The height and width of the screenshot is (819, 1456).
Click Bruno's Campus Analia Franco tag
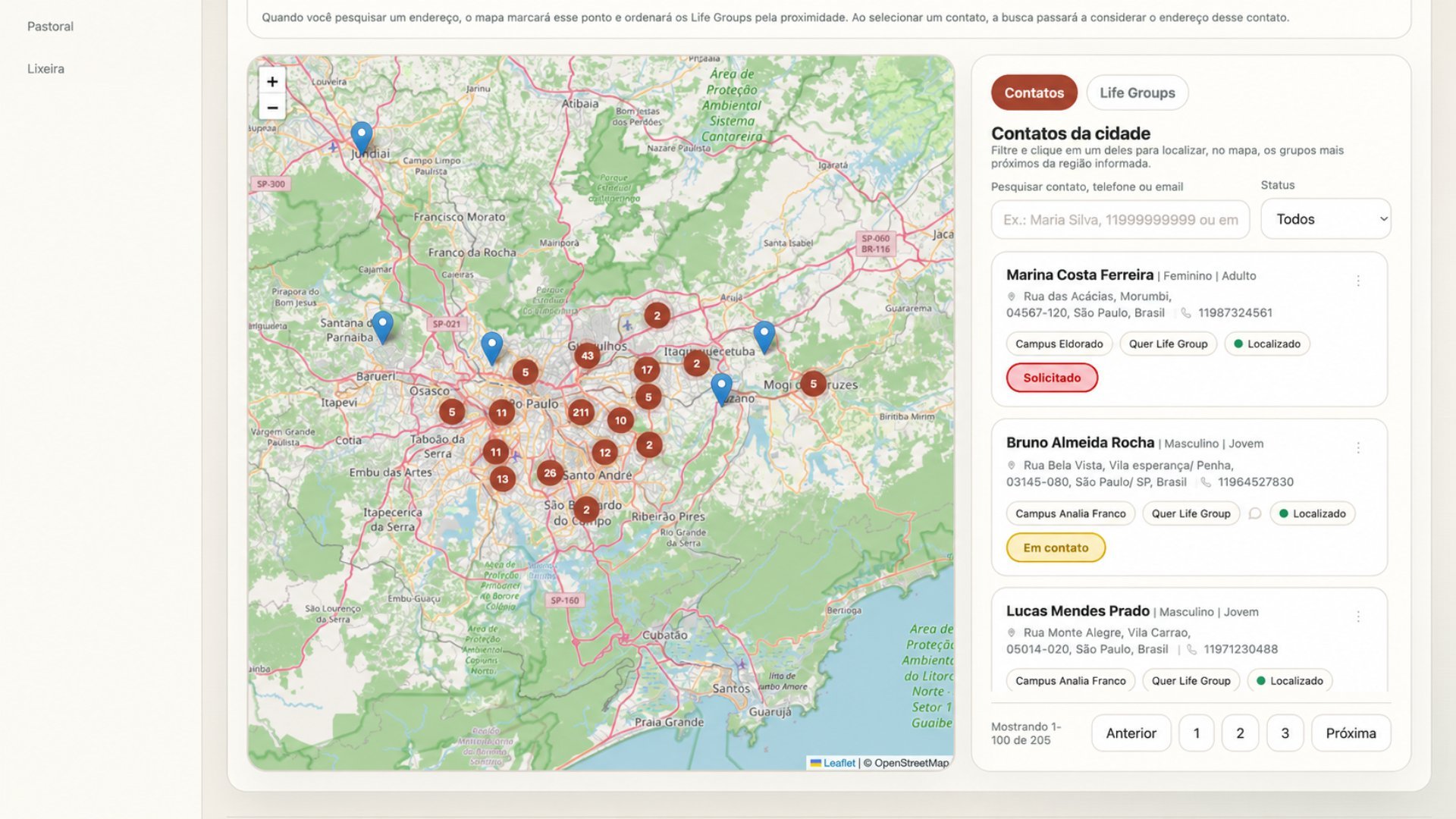[1070, 513]
